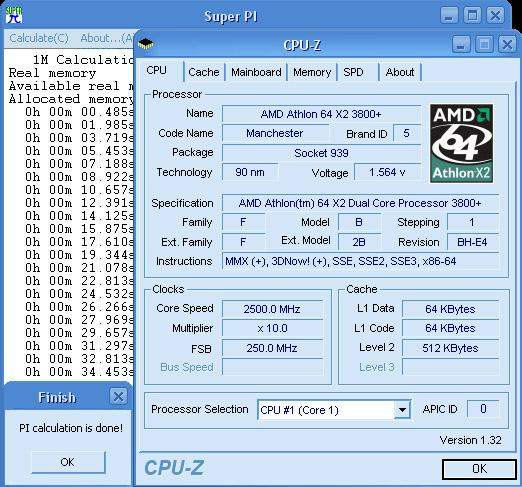Open the Processor Selection dropdown arrow
Screen dimensions: 522x487
click(402, 409)
